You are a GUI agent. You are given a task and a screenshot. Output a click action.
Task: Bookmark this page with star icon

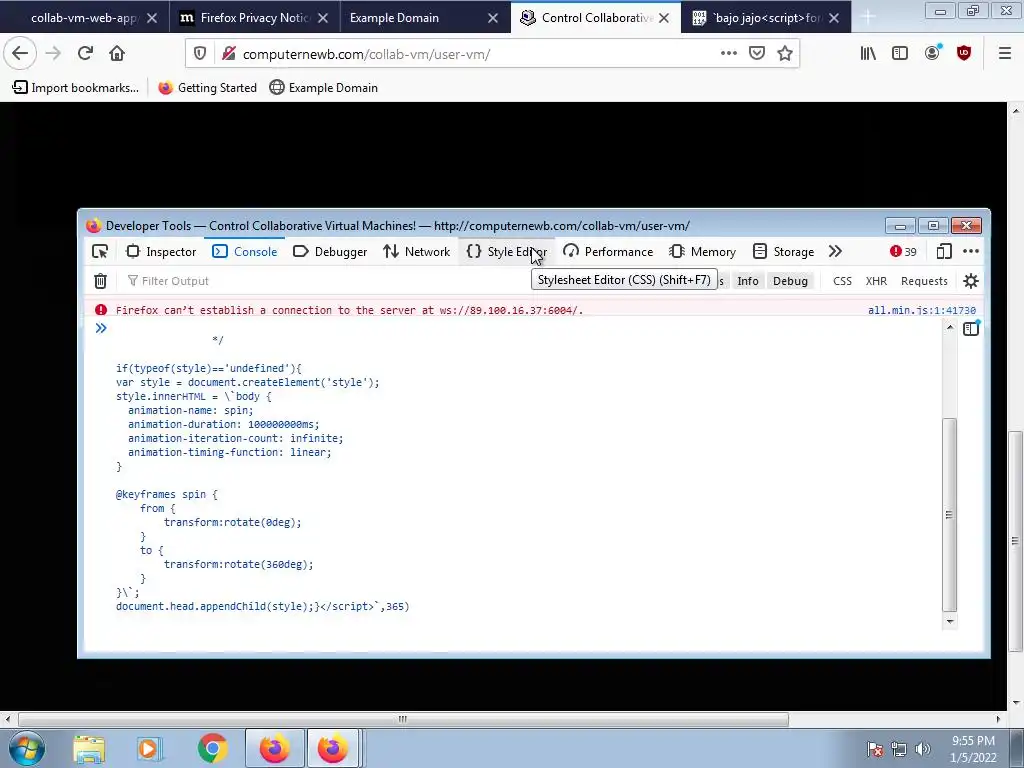click(x=785, y=54)
